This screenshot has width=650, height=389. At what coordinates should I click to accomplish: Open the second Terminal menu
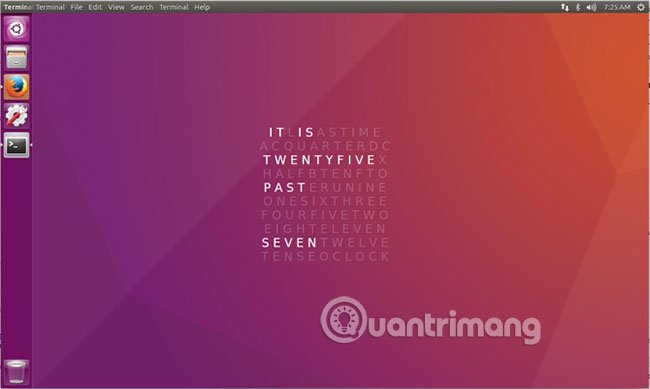click(174, 7)
